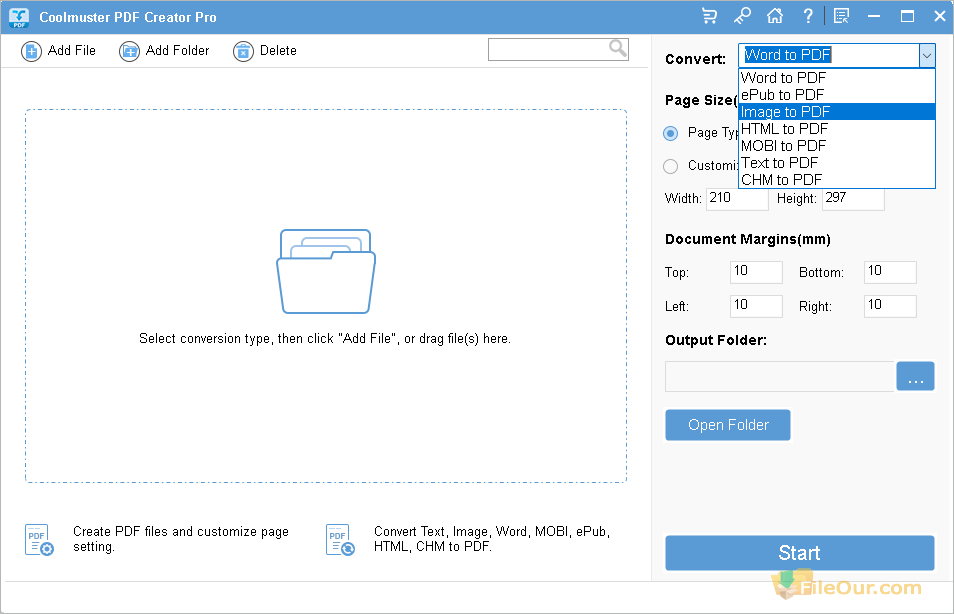Choose Word to PDF from list

(837, 78)
